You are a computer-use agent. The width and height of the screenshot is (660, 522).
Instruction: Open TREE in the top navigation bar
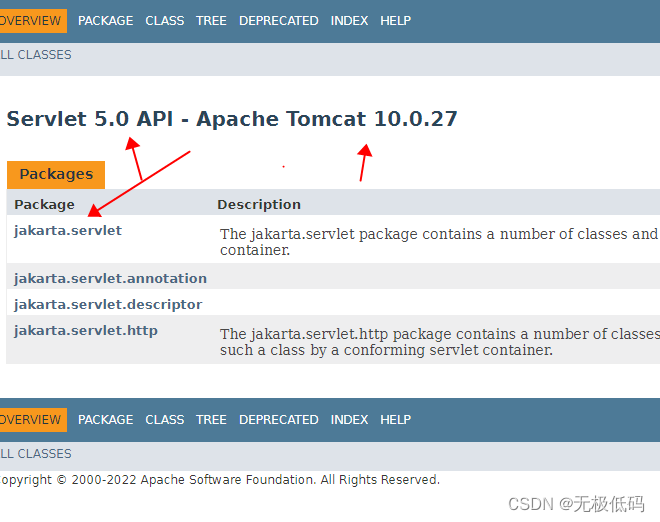pos(211,21)
